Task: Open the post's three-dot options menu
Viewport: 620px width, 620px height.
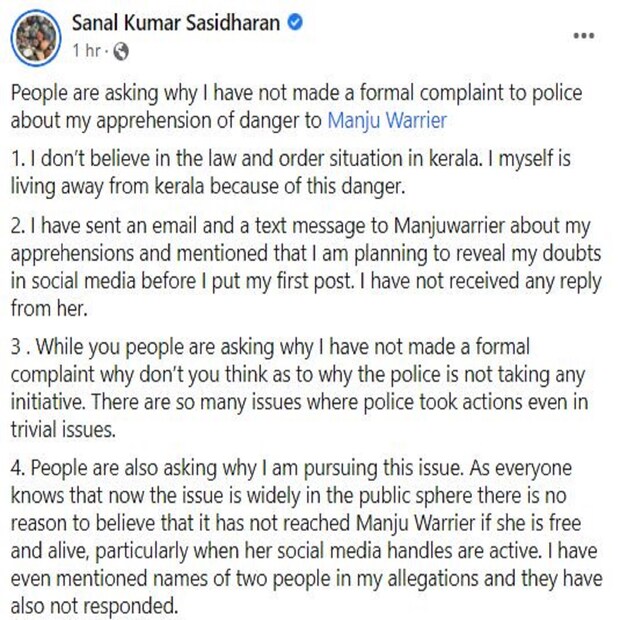Action: pyautogui.click(x=583, y=35)
